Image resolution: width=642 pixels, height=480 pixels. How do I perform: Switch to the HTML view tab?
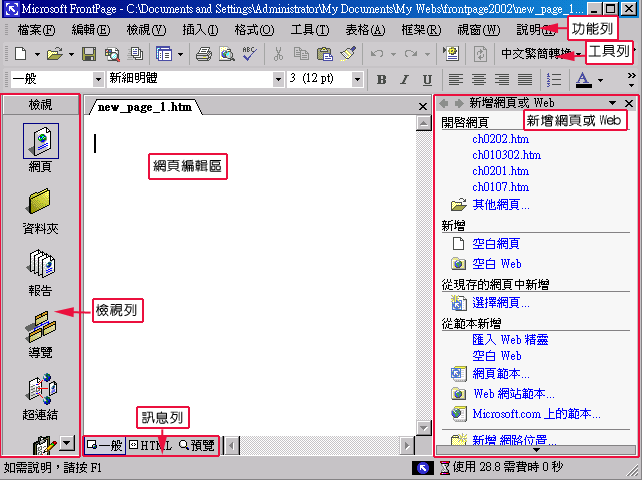[150, 445]
